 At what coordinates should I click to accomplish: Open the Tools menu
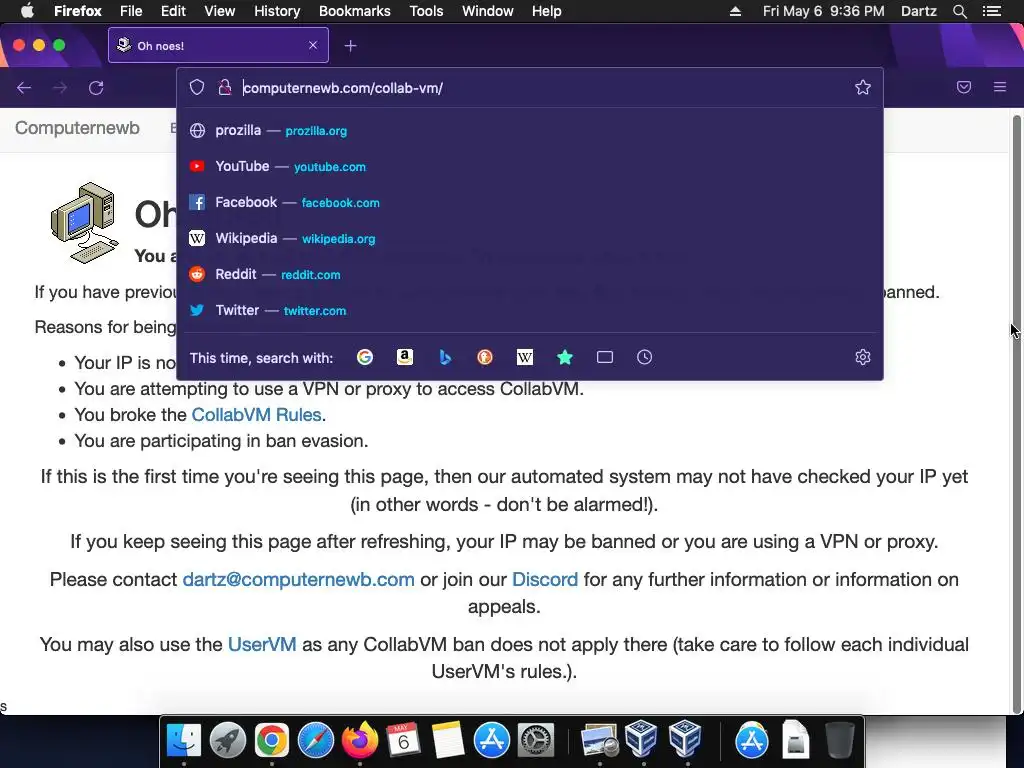point(426,11)
